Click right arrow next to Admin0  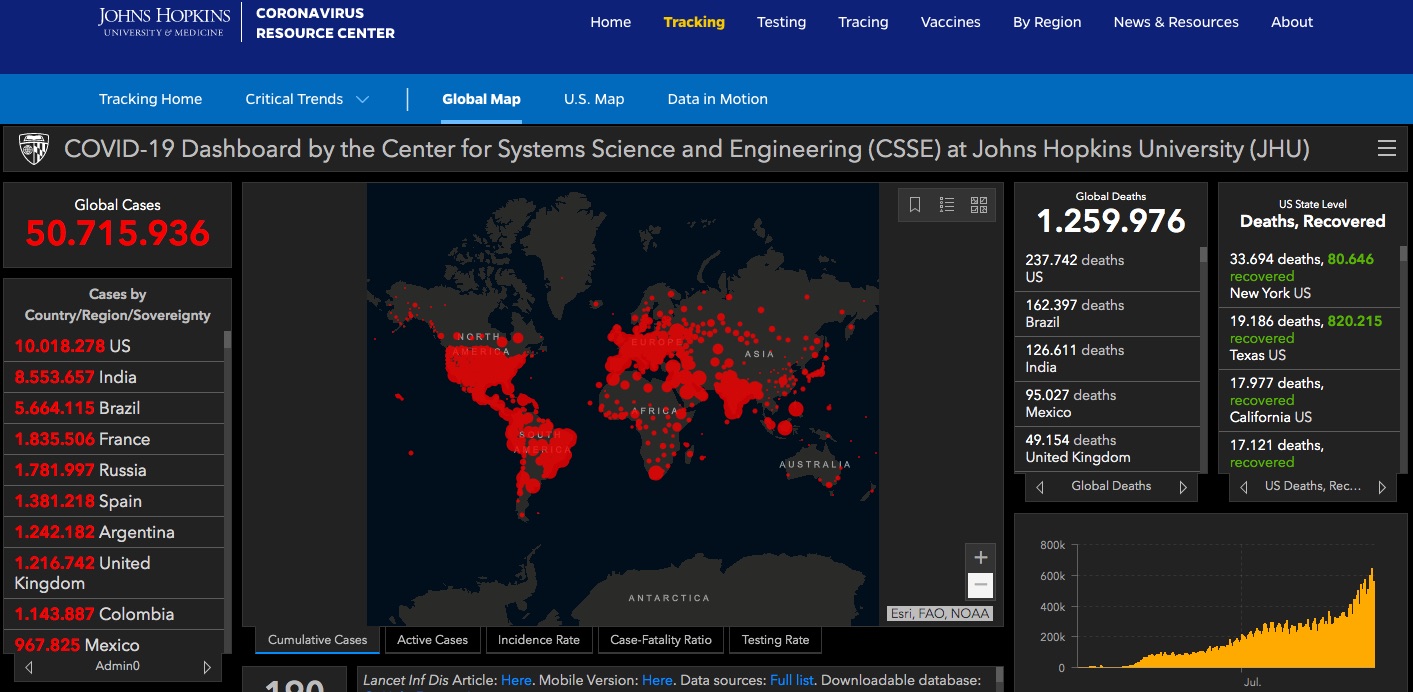[207, 667]
